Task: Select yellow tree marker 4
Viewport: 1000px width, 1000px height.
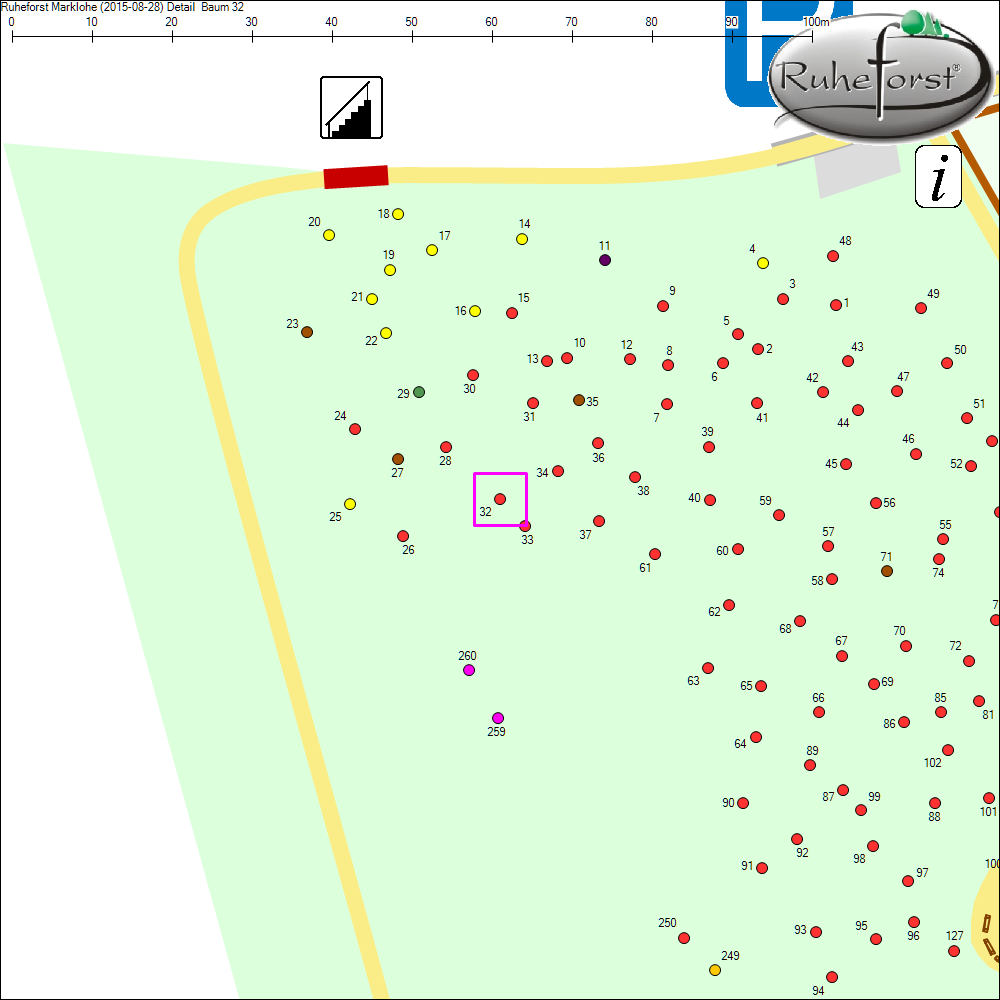Action: 763,263
